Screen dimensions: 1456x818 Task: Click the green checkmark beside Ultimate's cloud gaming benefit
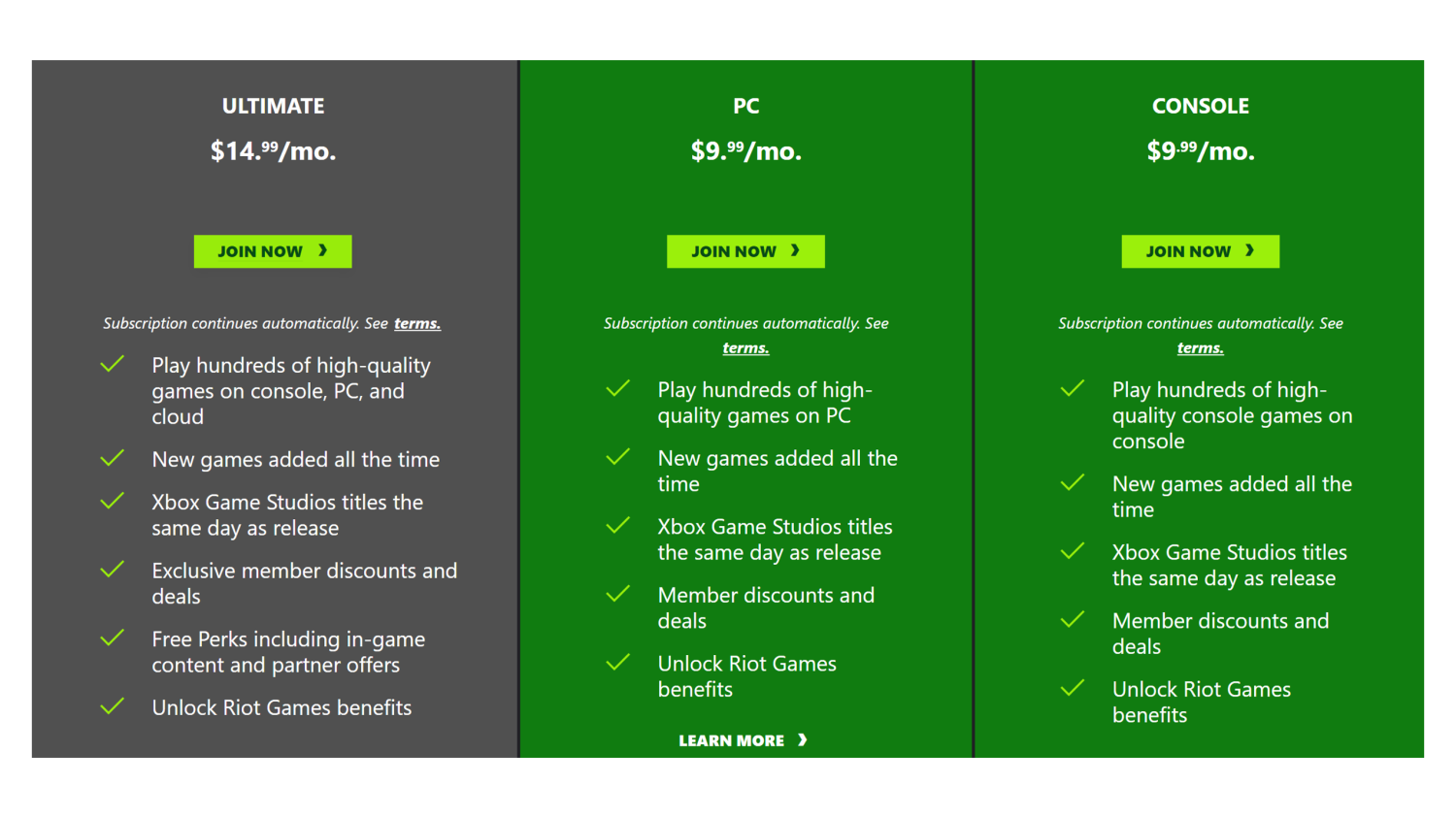[112, 365]
